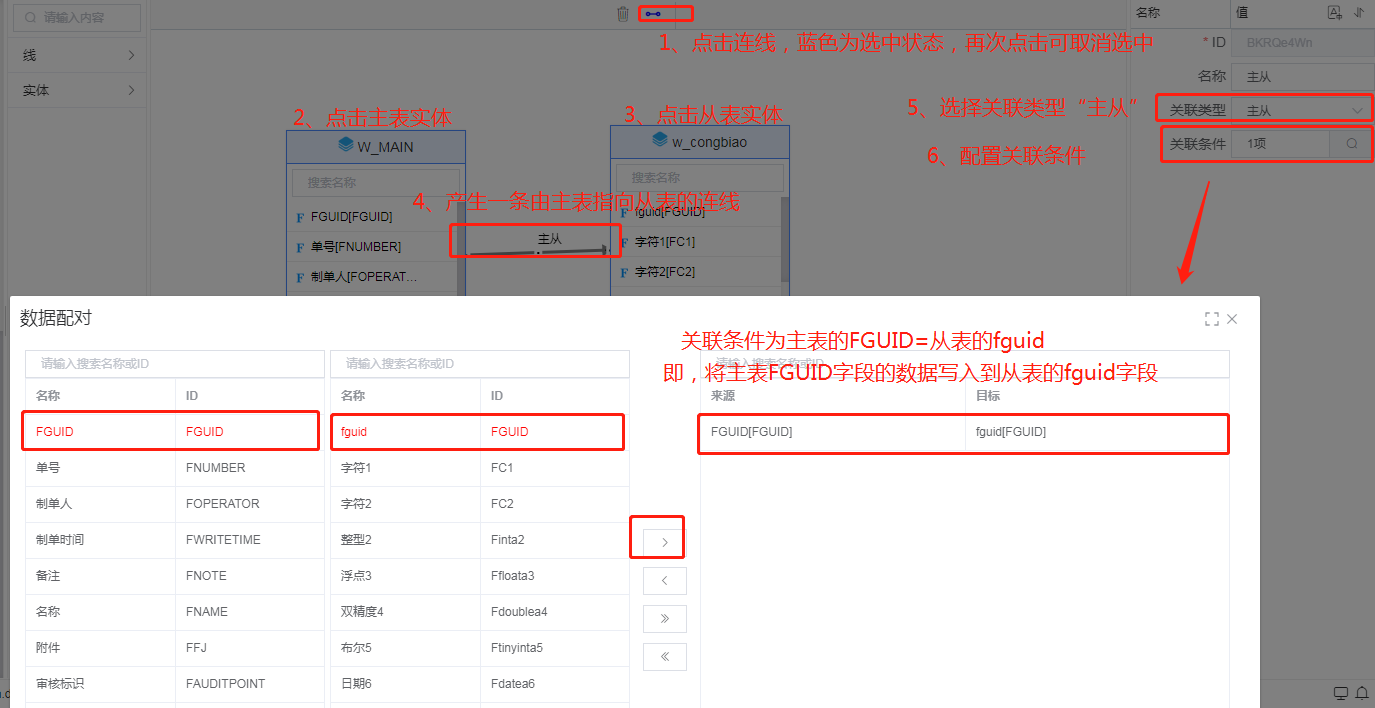This screenshot has width=1375, height=708.
Task: Click the monitor icon in status bar
Action: 1341,694
